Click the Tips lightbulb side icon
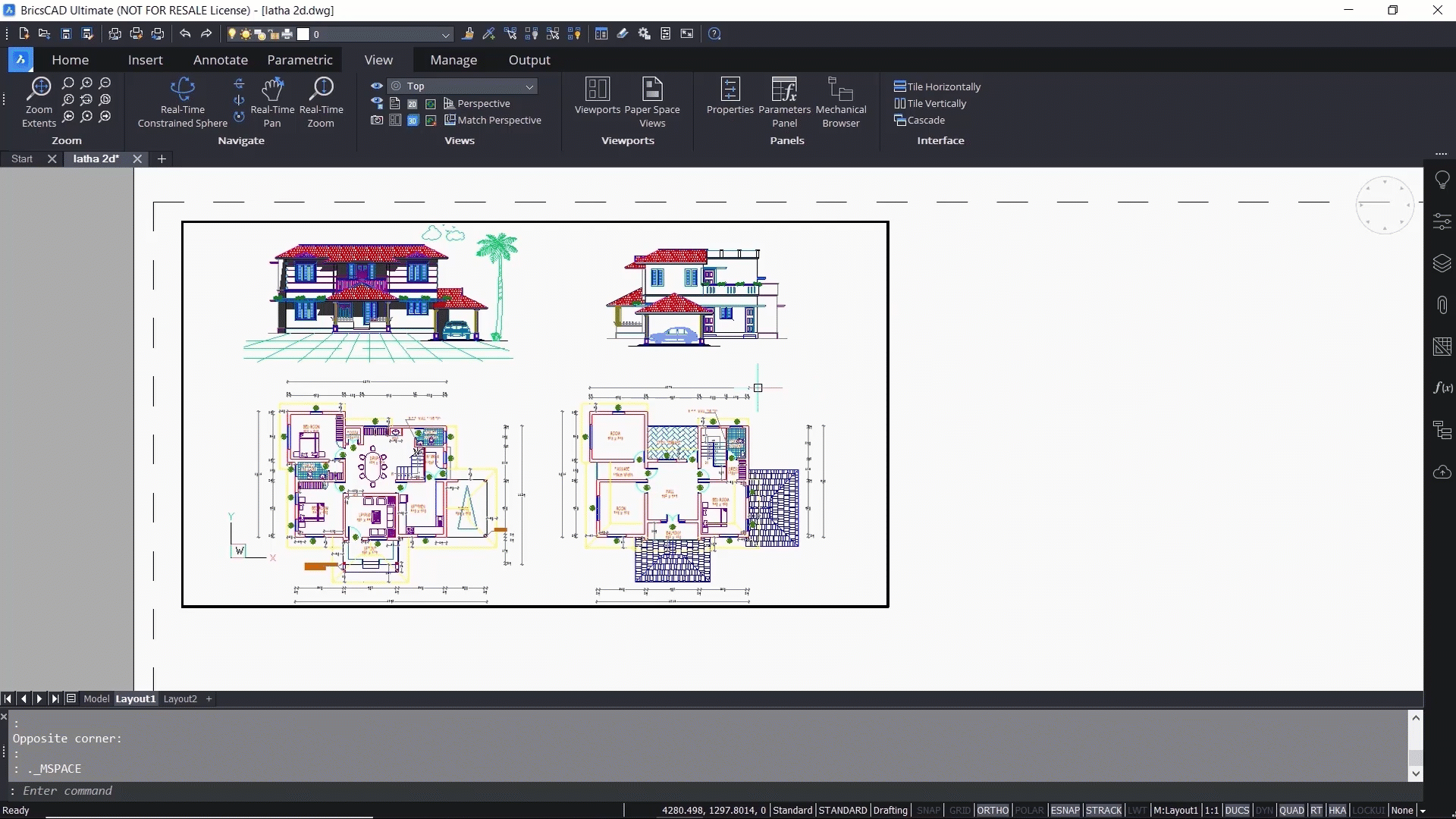Viewport: 1456px width, 819px height. (x=1442, y=180)
